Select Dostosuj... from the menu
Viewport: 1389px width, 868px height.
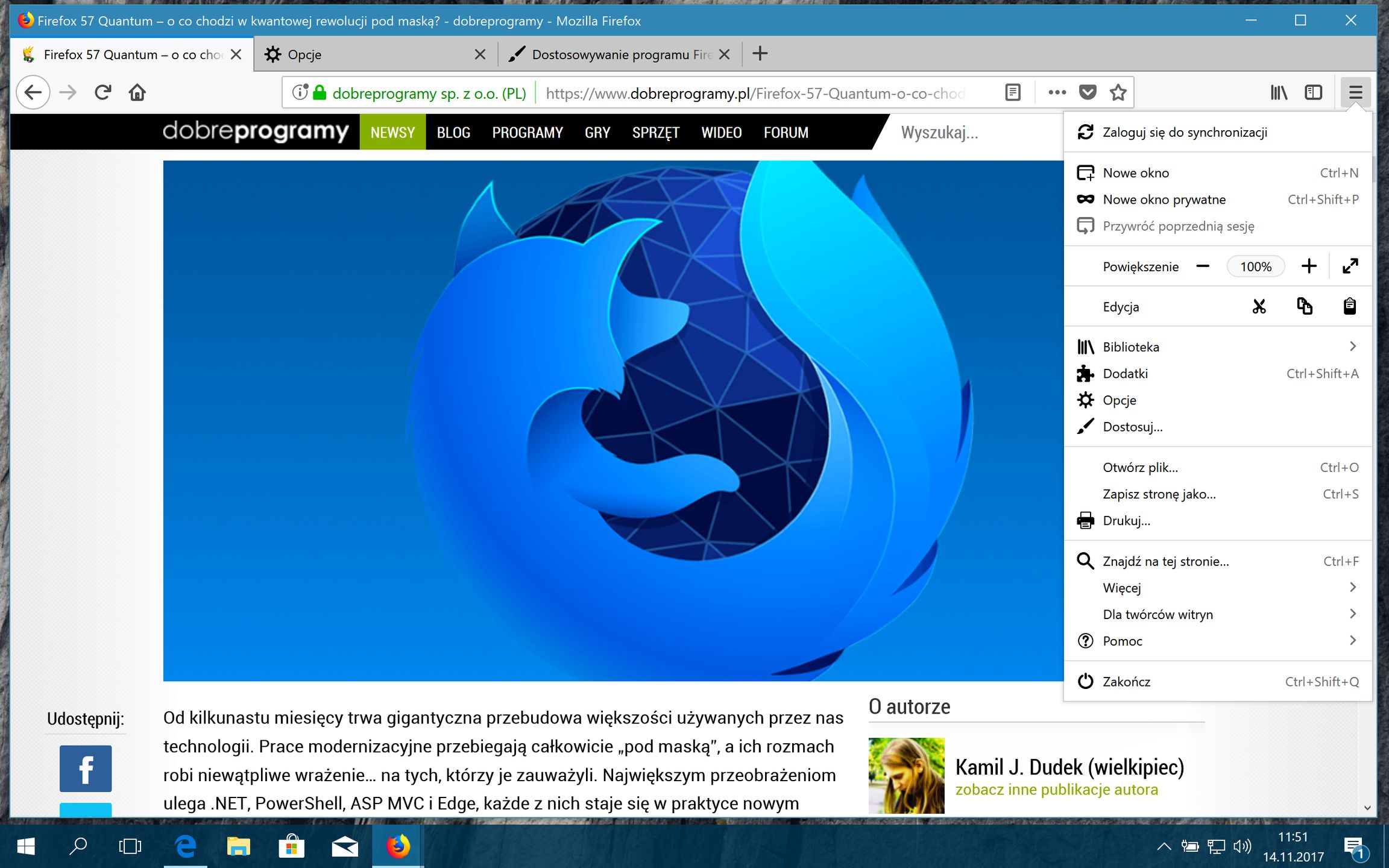click(1132, 427)
